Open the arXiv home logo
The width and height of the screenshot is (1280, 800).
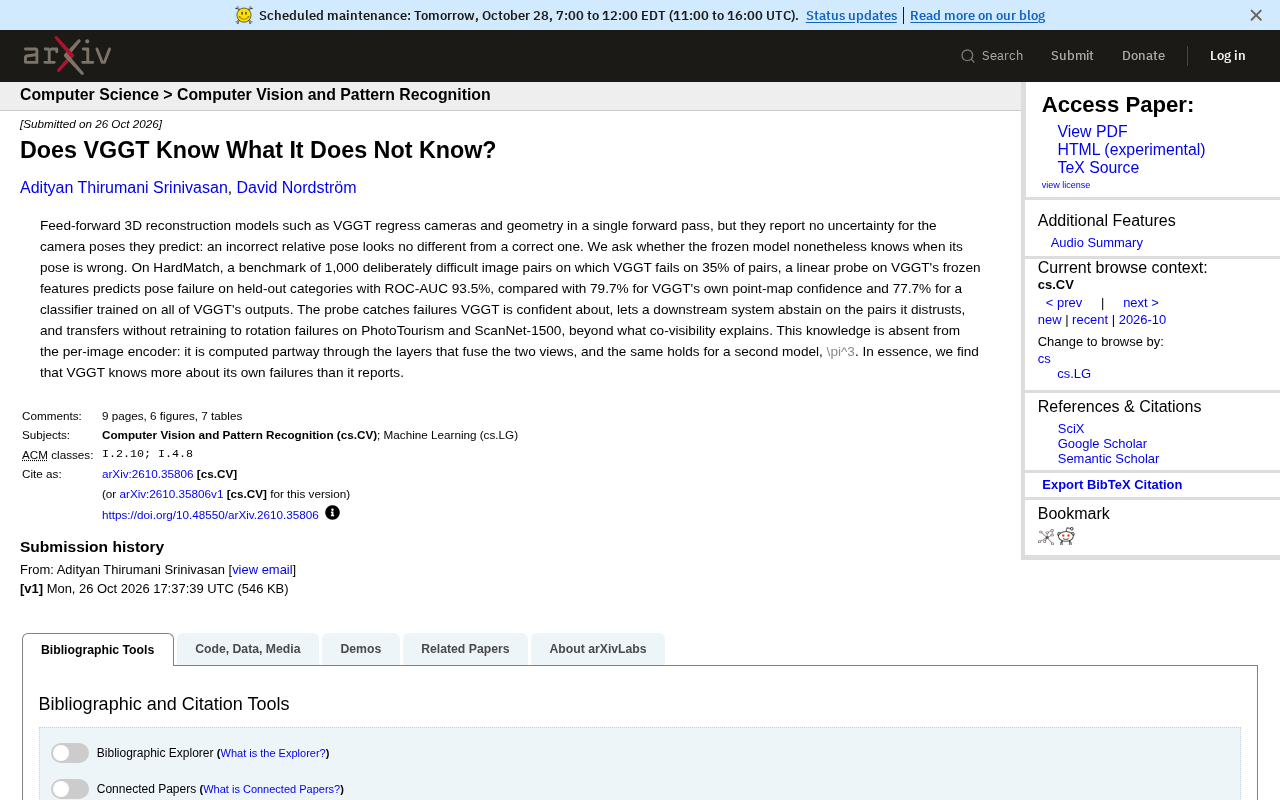[67, 56]
